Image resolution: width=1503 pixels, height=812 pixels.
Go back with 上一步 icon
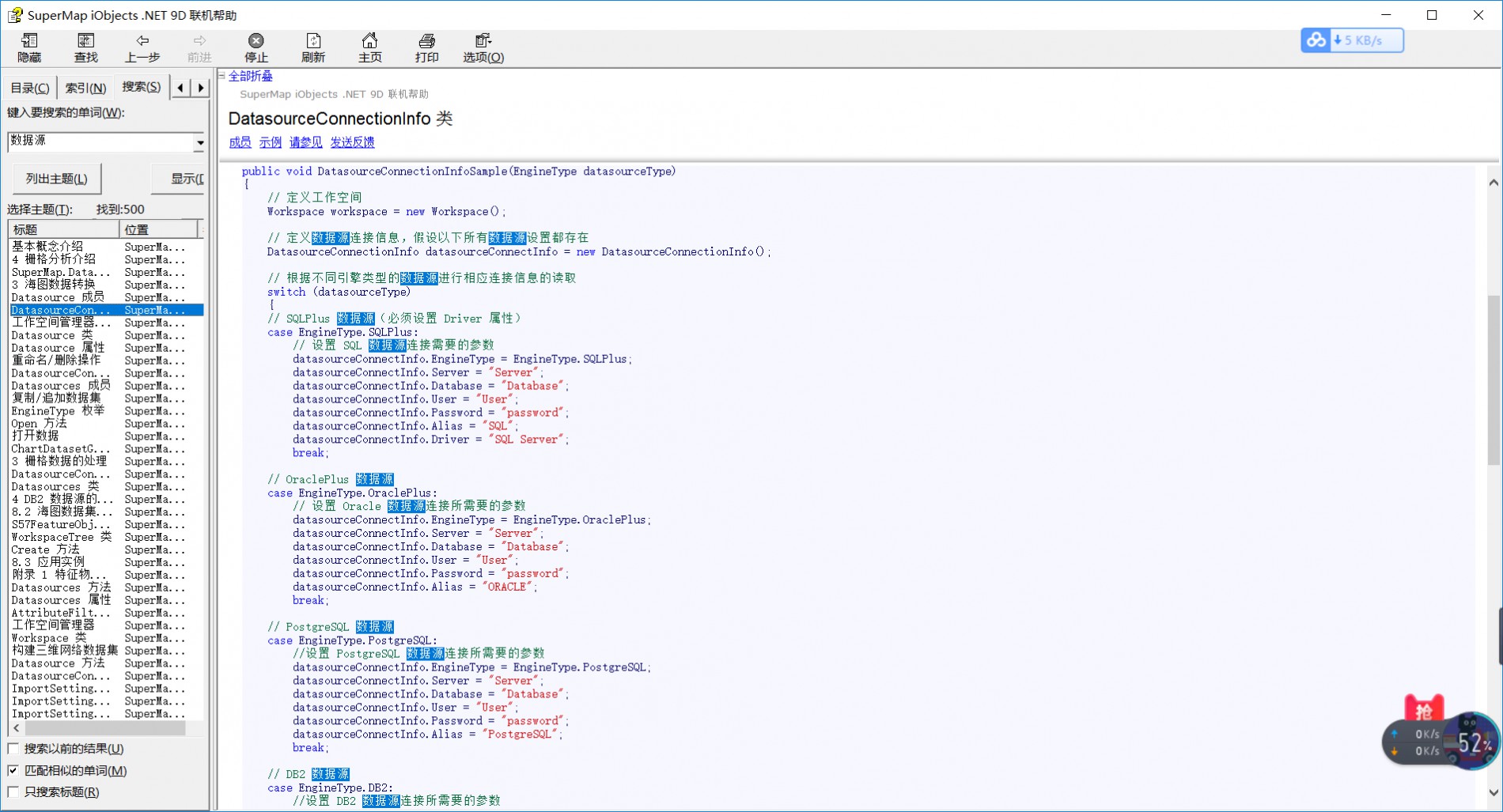[142, 48]
